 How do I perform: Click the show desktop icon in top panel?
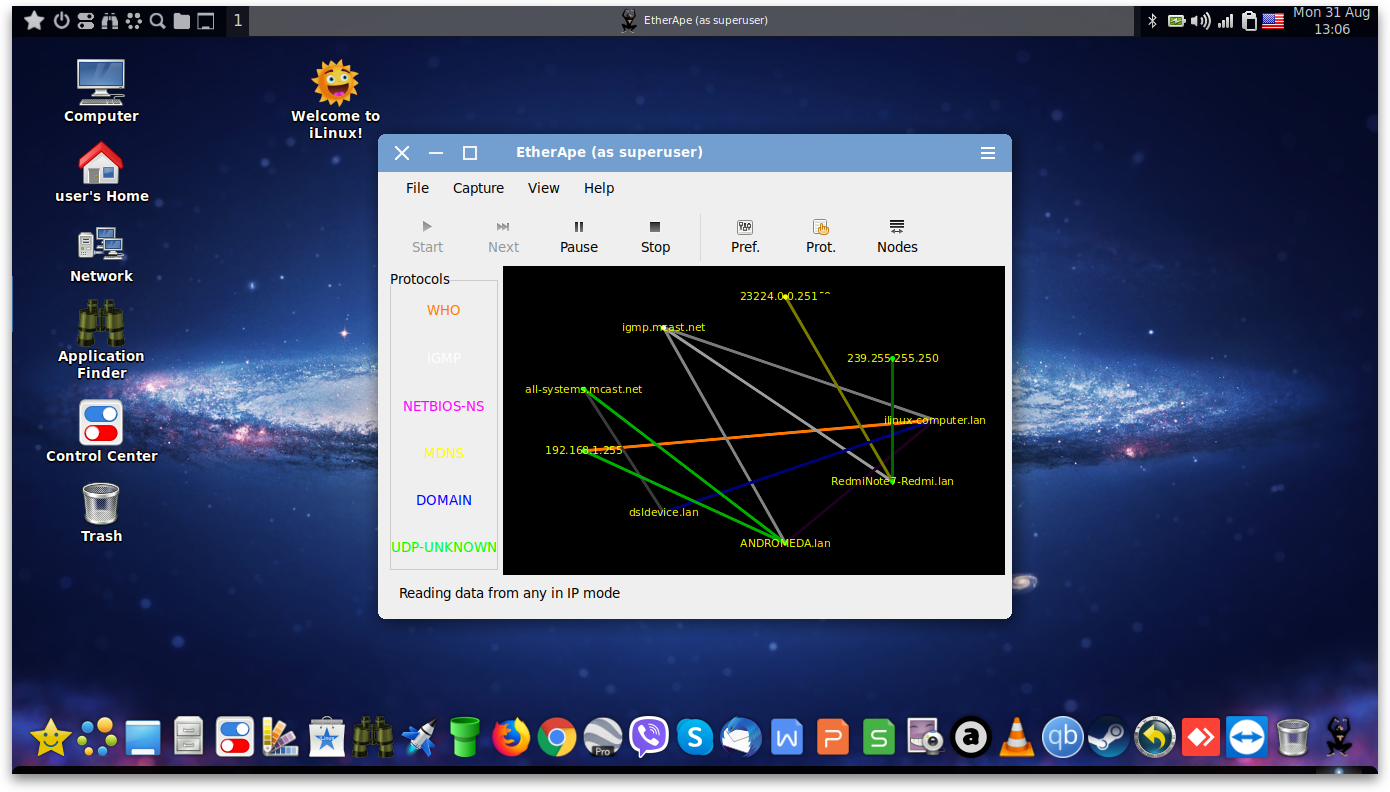point(205,20)
